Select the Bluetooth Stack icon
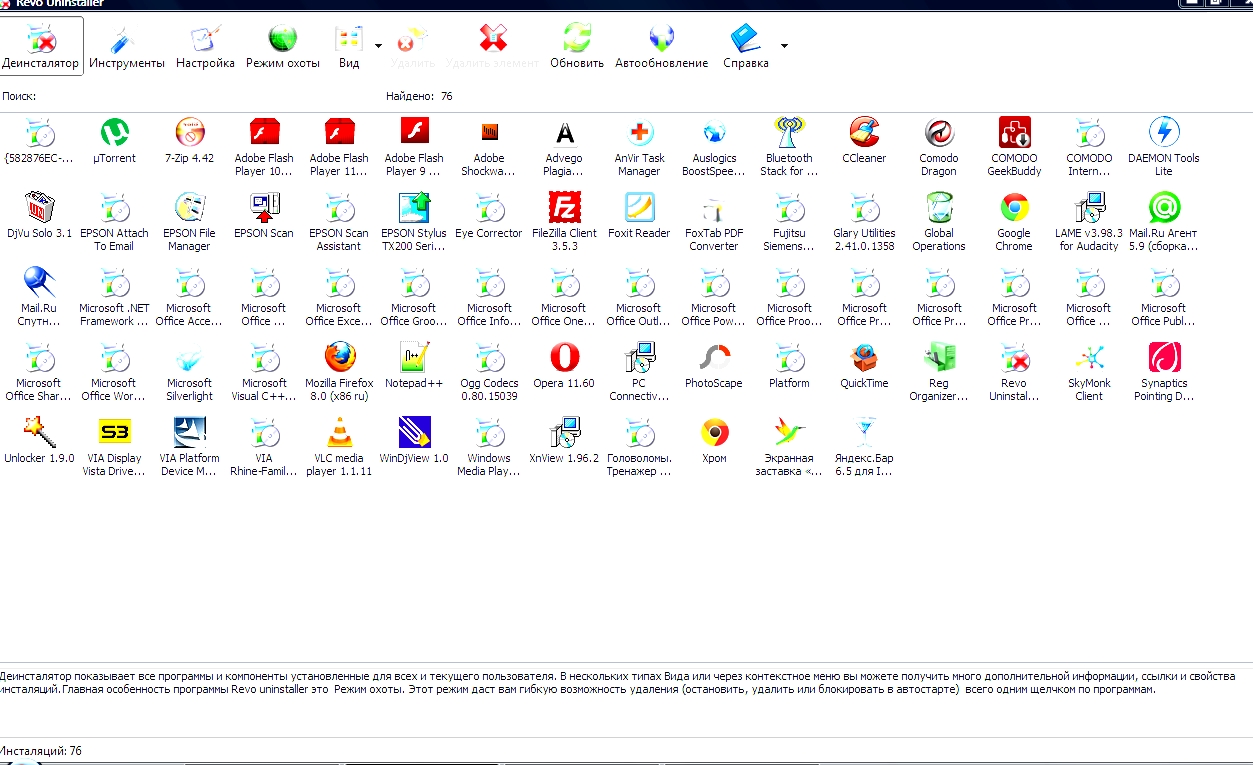The image size is (1253, 765). pos(790,132)
